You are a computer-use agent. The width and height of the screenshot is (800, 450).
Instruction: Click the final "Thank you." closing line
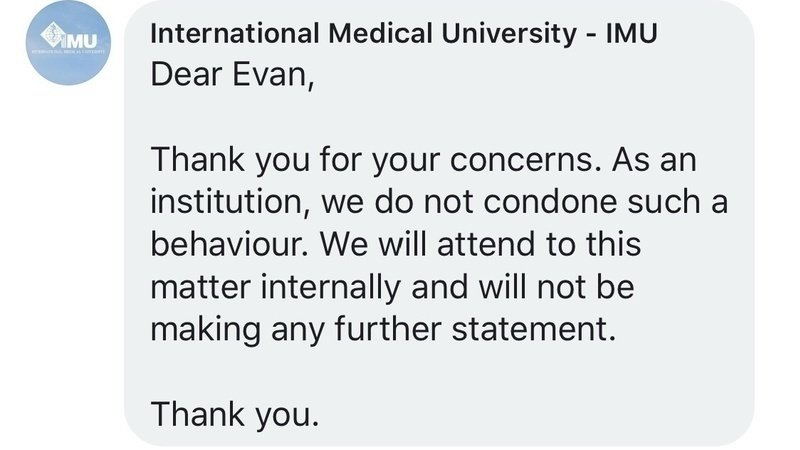point(235,414)
